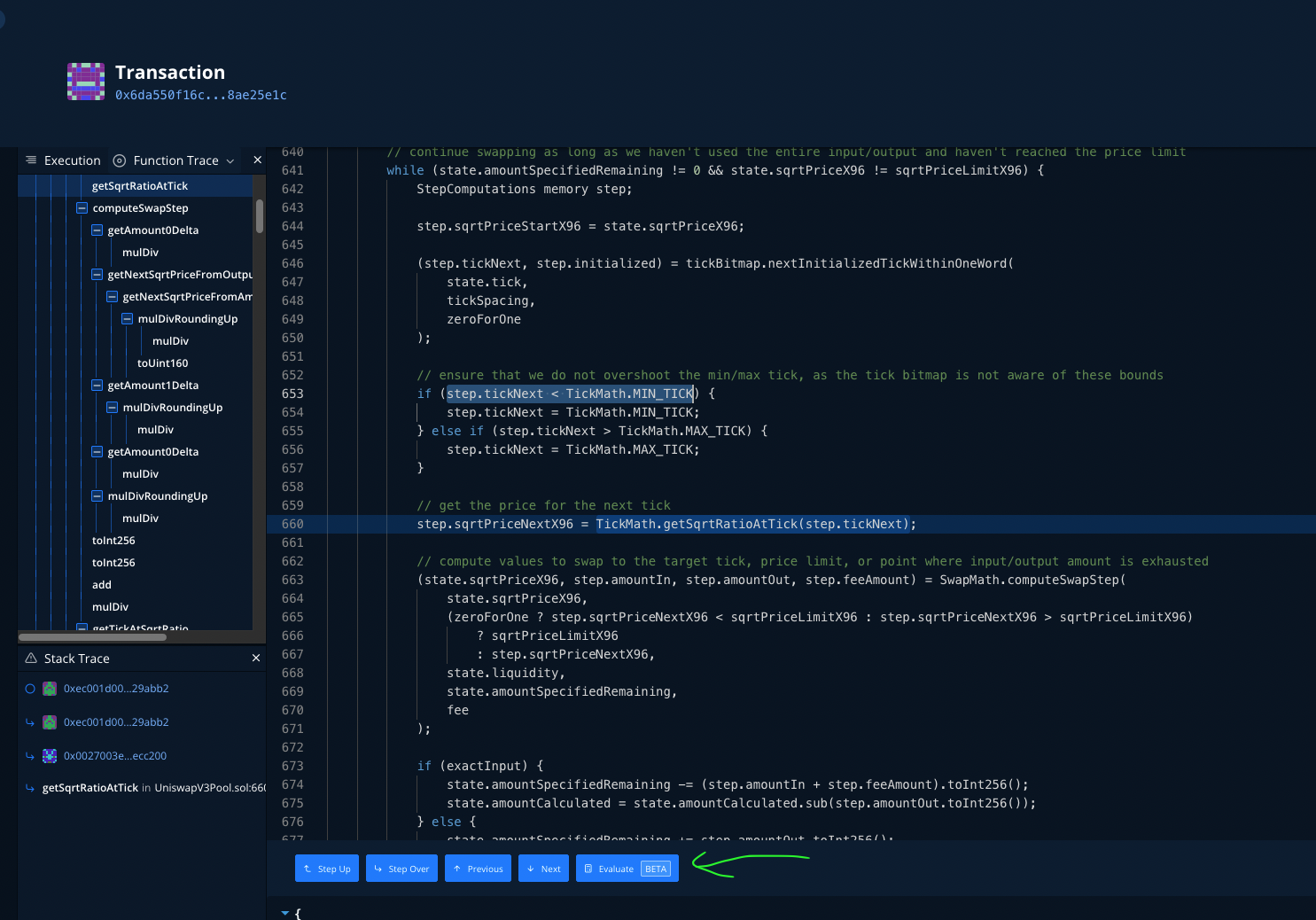Image resolution: width=1316 pixels, height=920 pixels.
Task: Close the Function Trace panel
Action: (257, 160)
